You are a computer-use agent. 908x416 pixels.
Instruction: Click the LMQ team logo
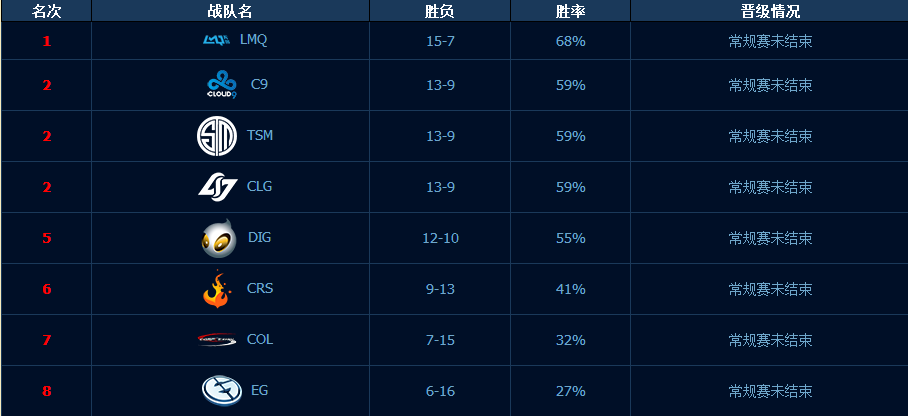click(217, 39)
